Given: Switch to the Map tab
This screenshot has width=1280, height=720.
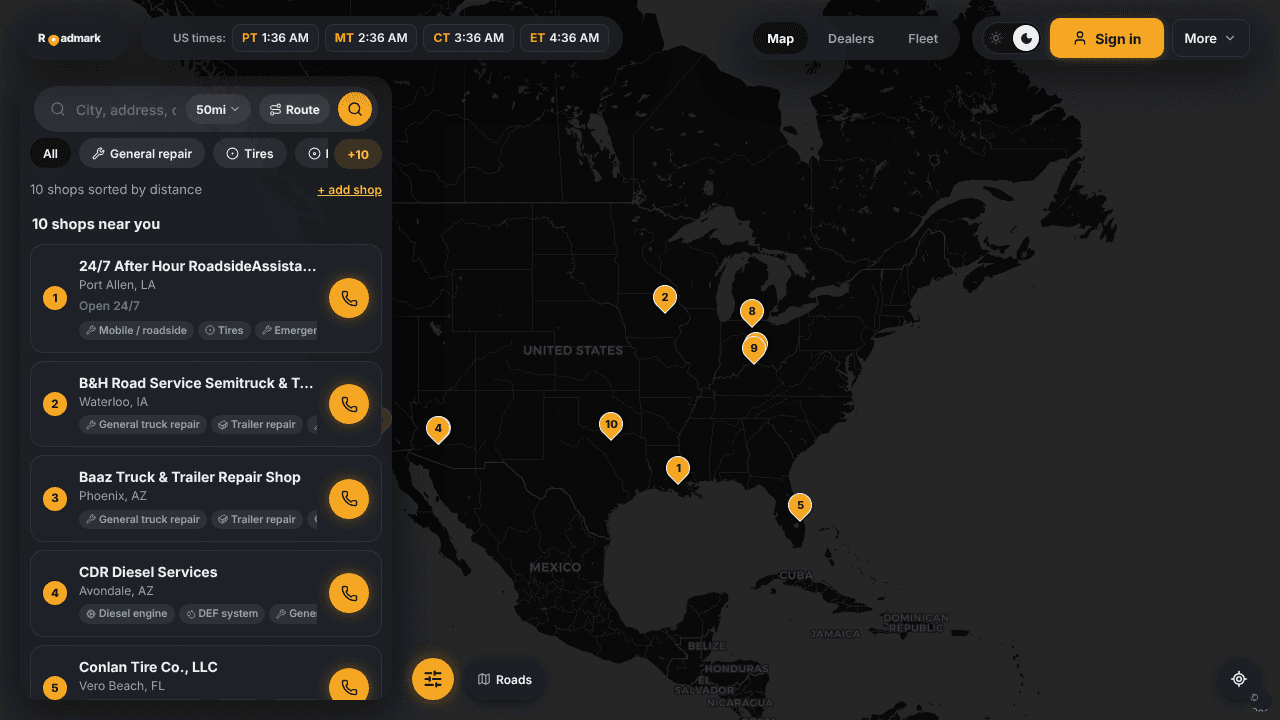Looking at the screenshot, I should [780, 39].
